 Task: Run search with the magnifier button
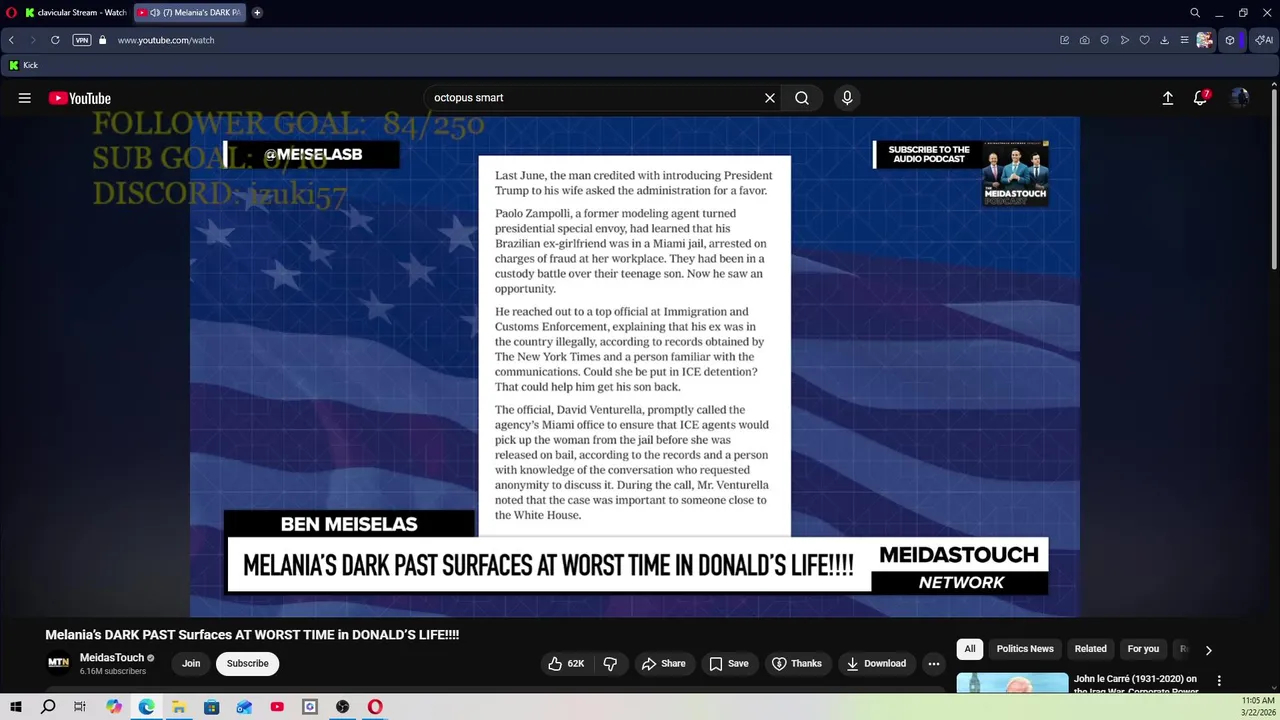[x=802, y=98]
